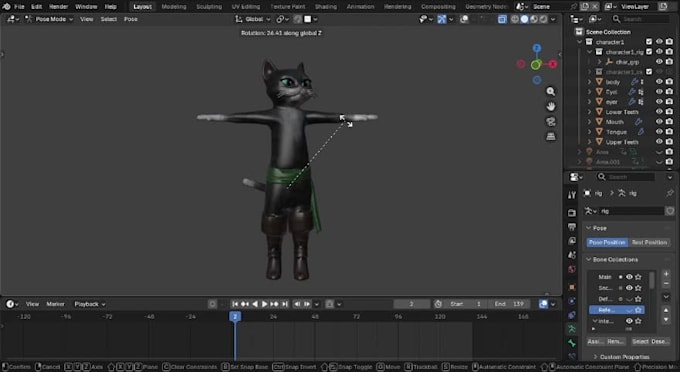The width and height of the screenshot is (680, 372).
Task: Switch to the Modeling workspace tab
Action: coord(174,7)
